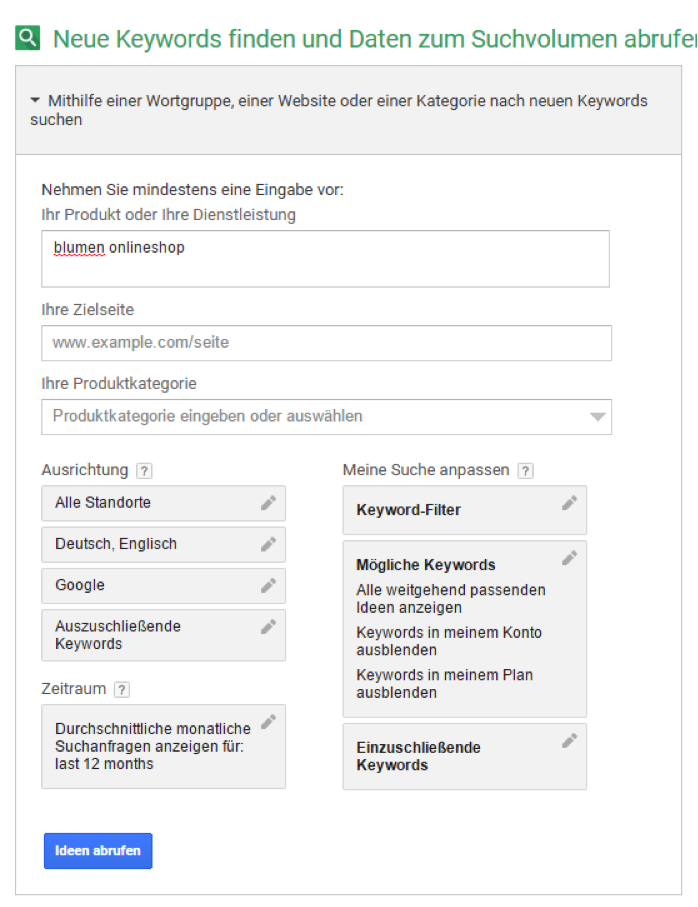Click the green magnifier icon in the header
Viewport: 698px width, 907px height.
(x=26, y=38)
